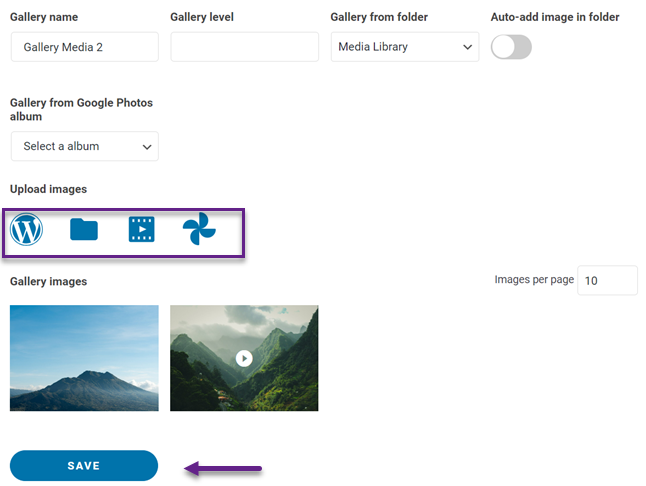Click the Auto-add image in folder label
Viewport: 646px width, 486px height.
(x=554, y=17)
